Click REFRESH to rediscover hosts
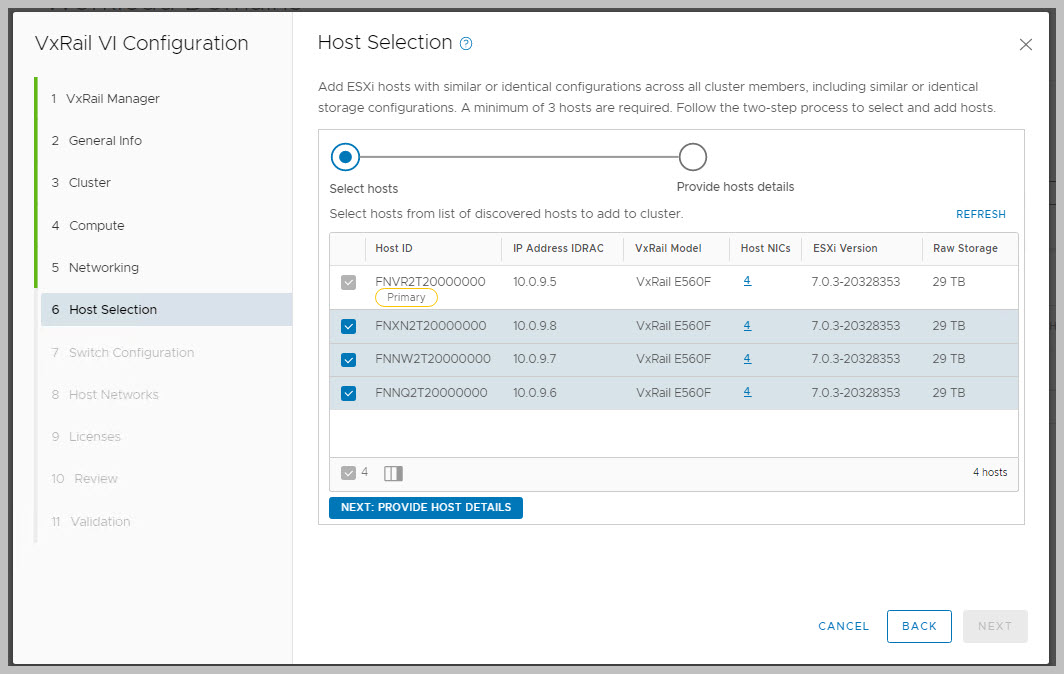Image resolution: width=1064 pixels, height=674 pixels. (x=980, y=214)
